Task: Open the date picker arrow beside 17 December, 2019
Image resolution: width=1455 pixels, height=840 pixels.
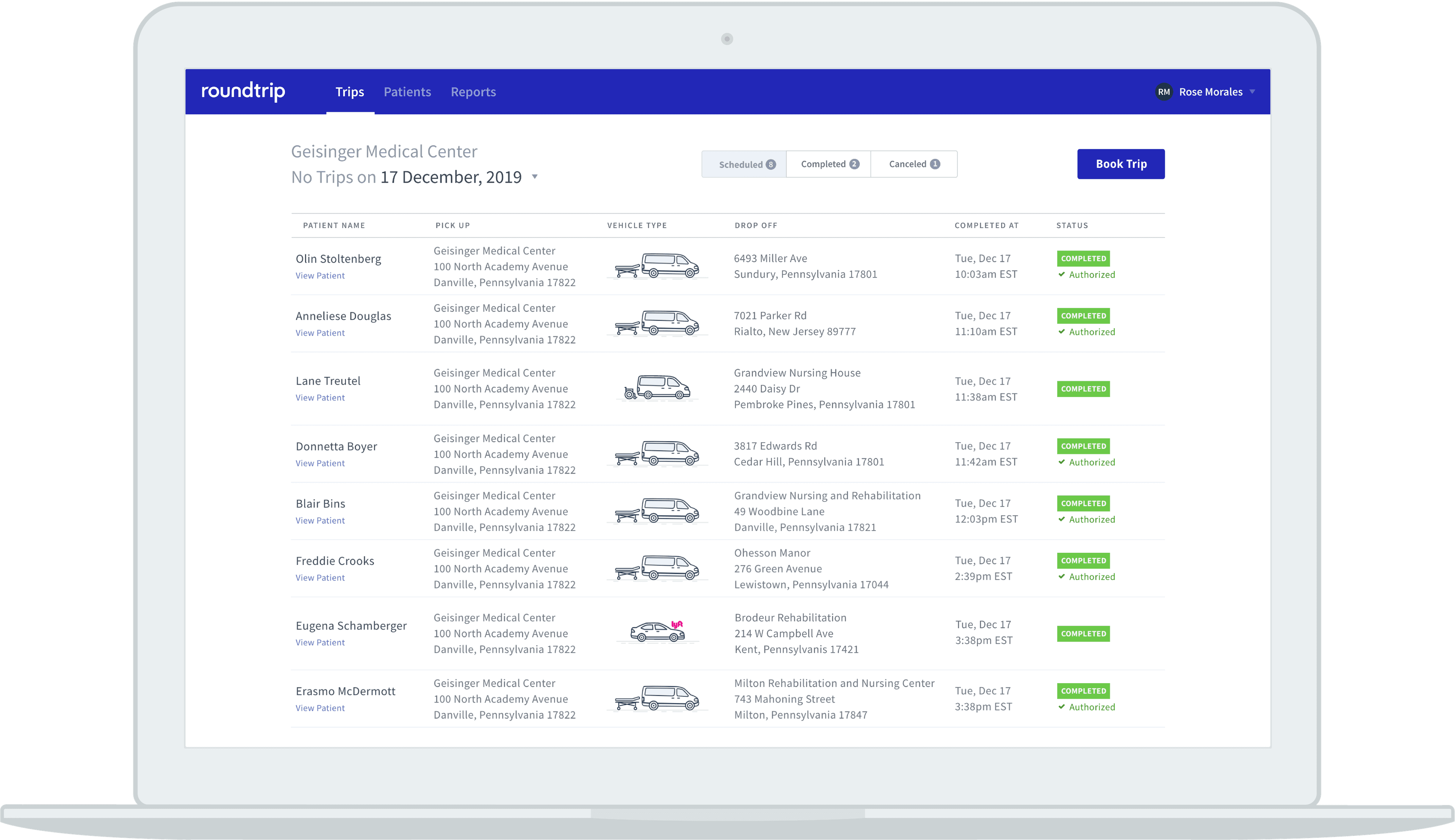Action: [535, 177]
